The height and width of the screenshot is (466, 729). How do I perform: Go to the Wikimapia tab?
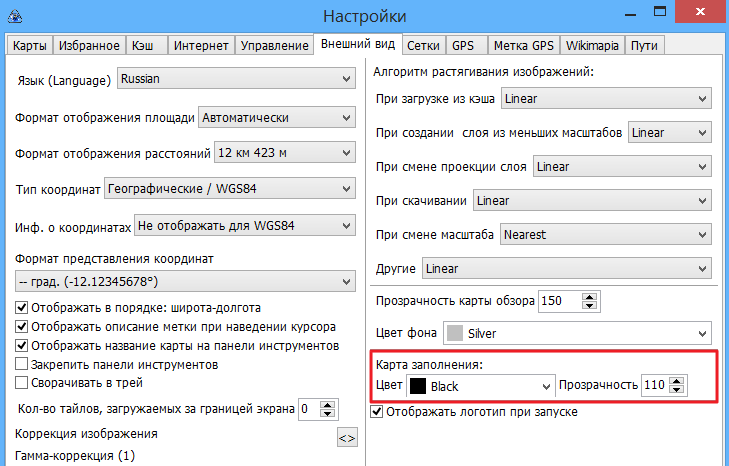pos(592,45)
